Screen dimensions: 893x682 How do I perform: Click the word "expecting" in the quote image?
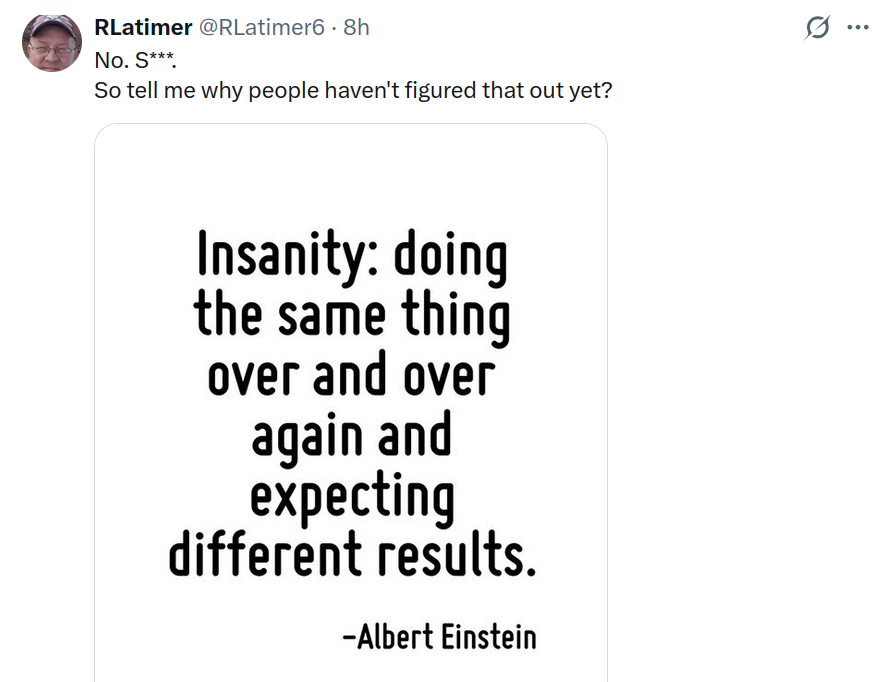click(x=351, y=495)
